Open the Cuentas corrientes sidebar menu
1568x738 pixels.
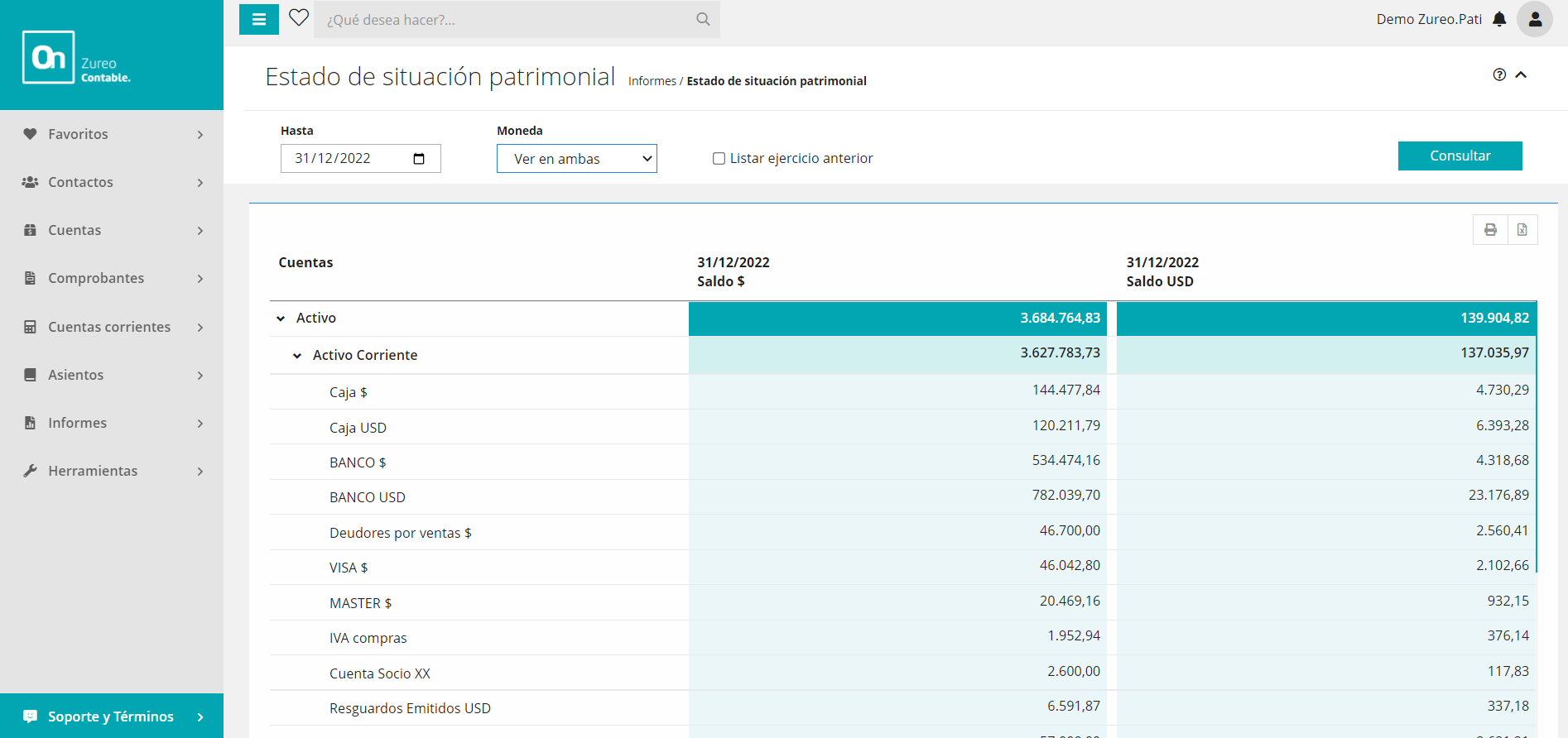(112, 327)
